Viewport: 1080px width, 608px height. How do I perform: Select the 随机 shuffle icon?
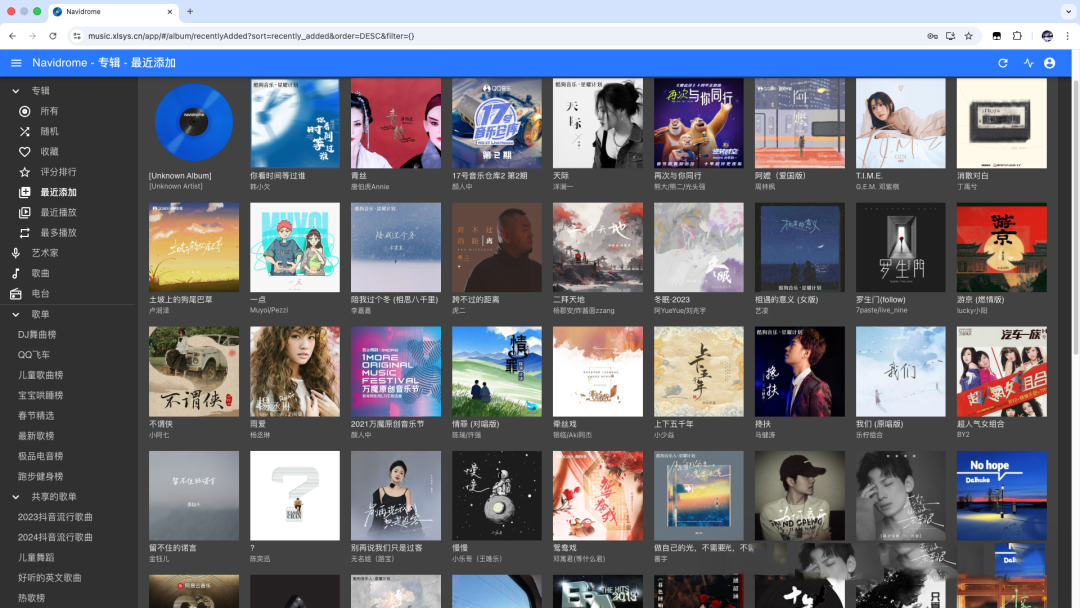click(x=25, y=131)
